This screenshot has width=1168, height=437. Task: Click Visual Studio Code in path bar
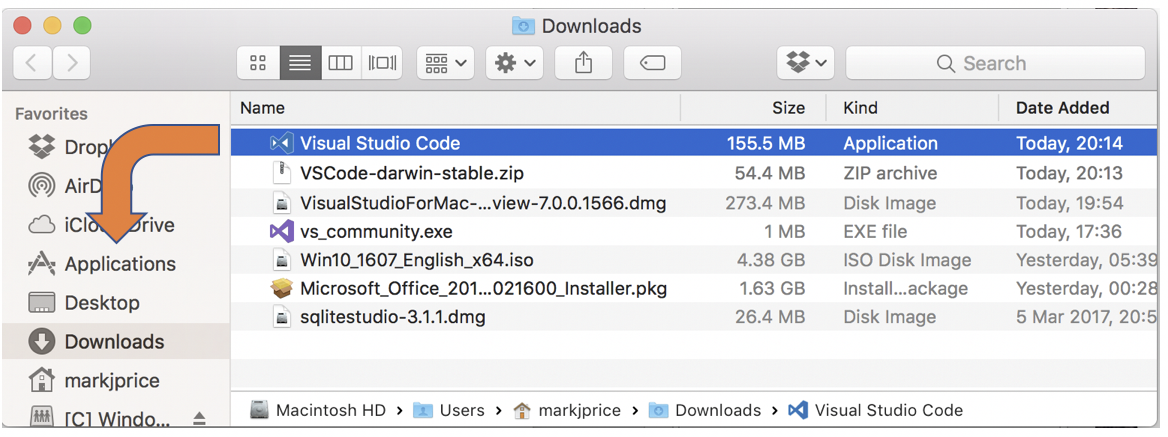pyautogui.click(x=876, y=410)
